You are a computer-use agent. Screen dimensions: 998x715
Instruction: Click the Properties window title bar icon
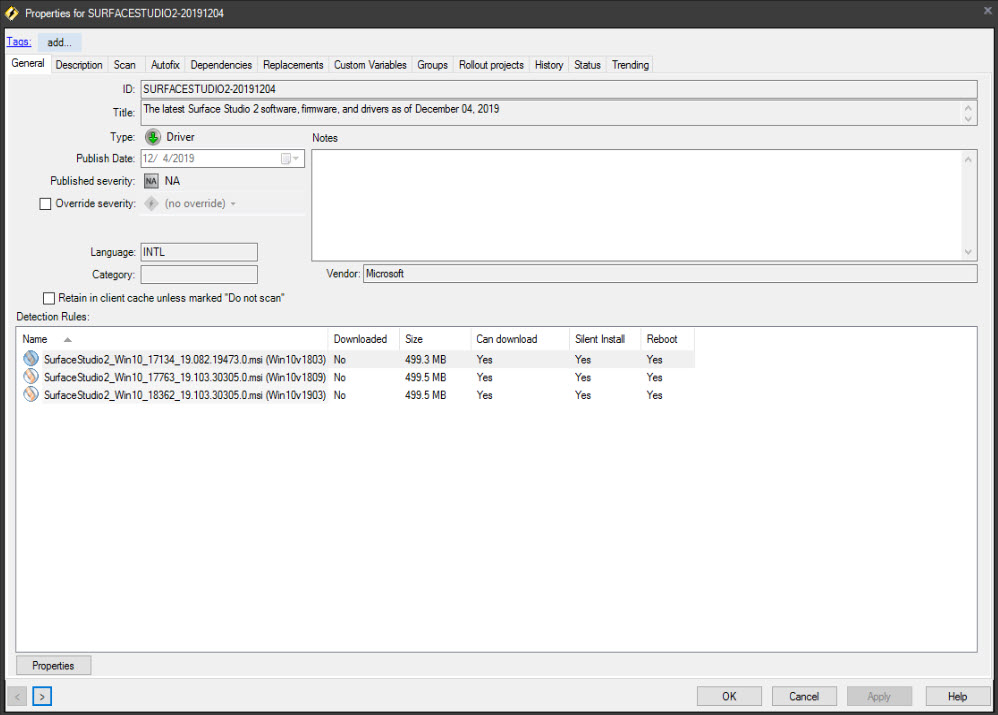12,13
